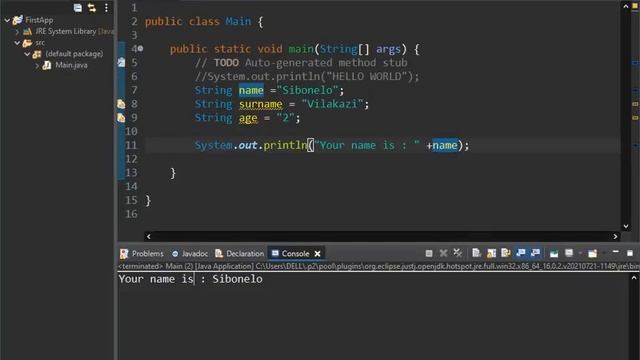The width and height of the screenshot is (640, 360).
Task: Toggle Console Word Wrap
Action: point(506,253)
